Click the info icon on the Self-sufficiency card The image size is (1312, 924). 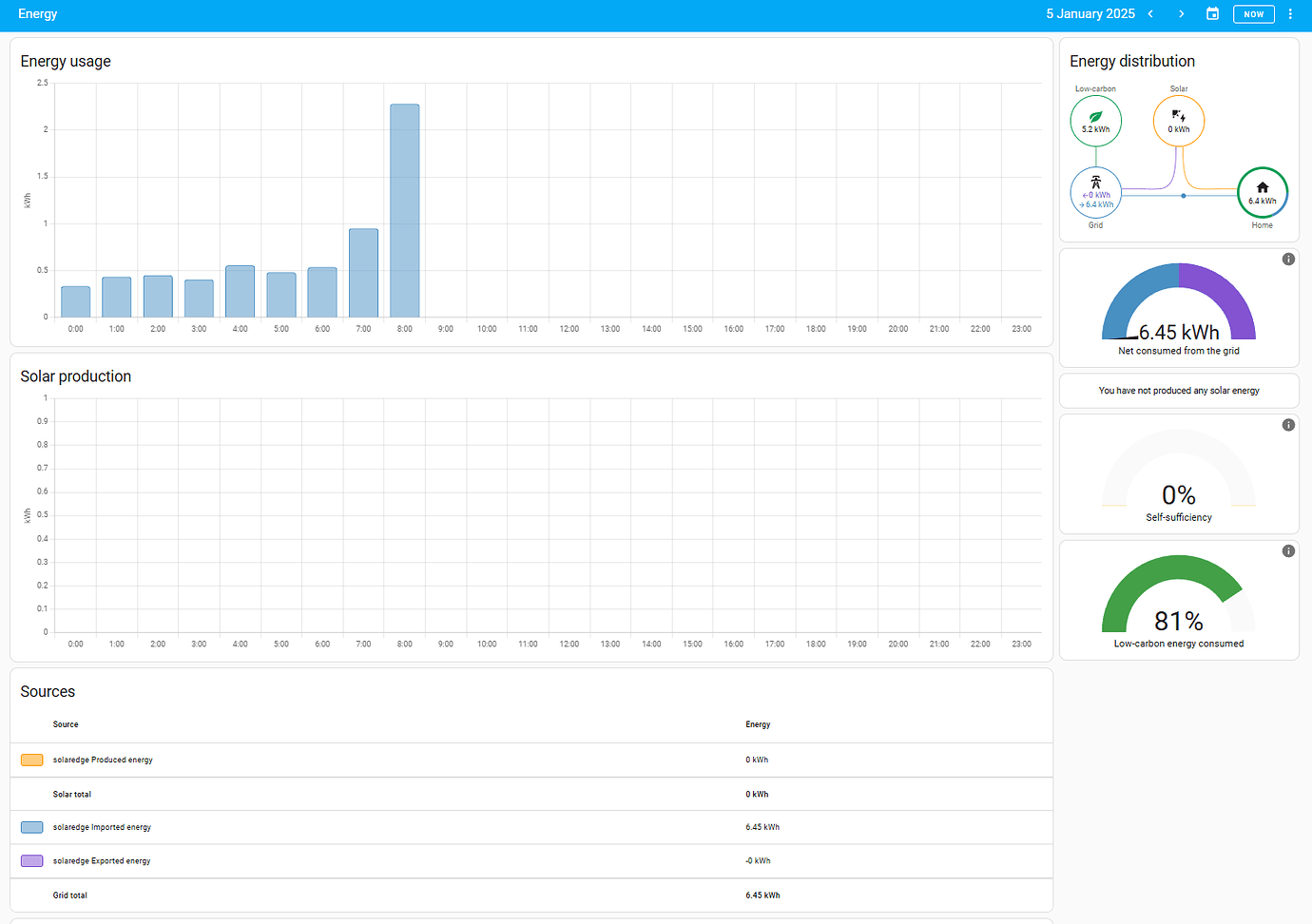[1288, 425]
